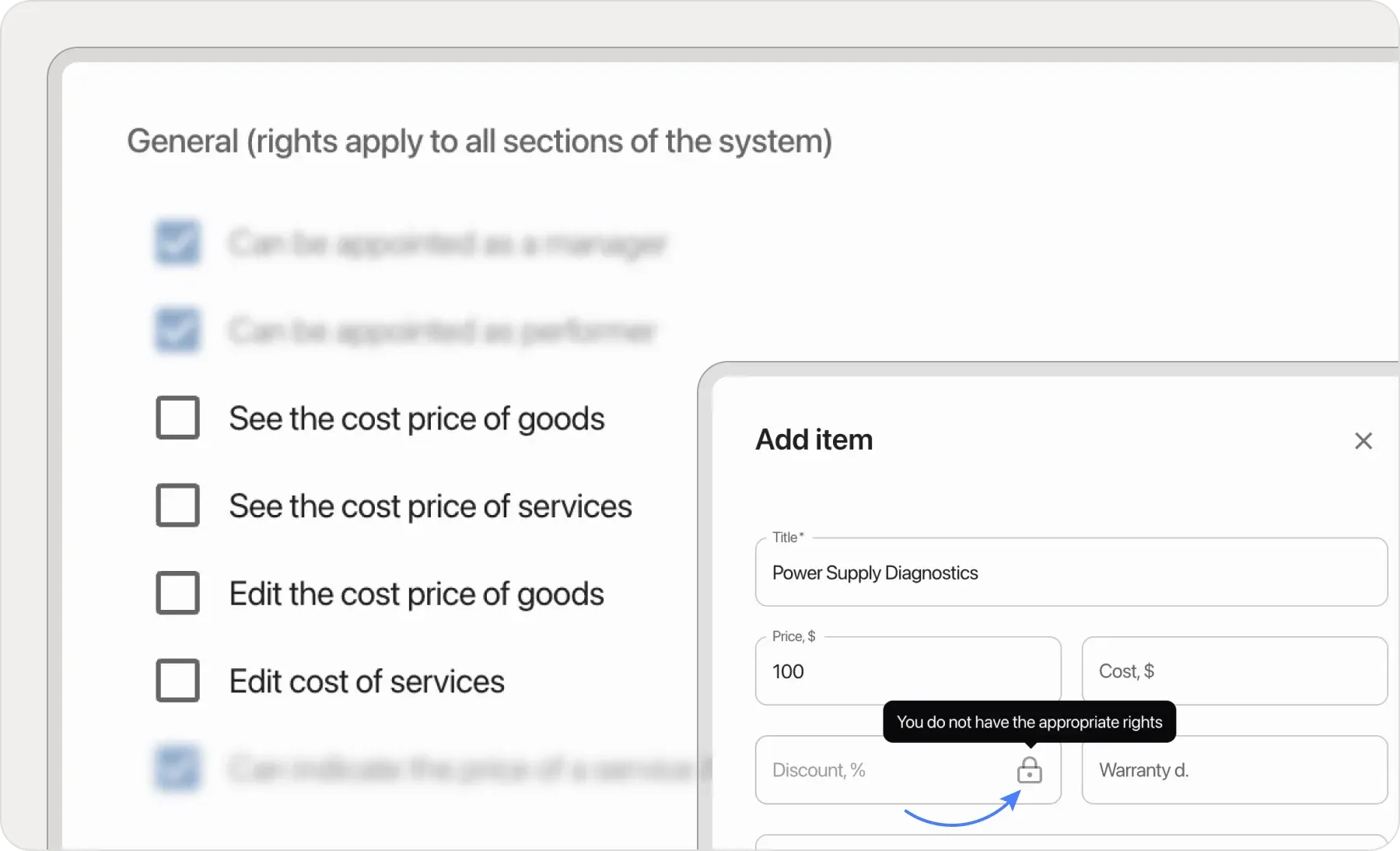This screenshot has height=851, width=1400.
Task: Click the 'You do not have the appropriate rights' tooltip
Action: point(1029,722)
